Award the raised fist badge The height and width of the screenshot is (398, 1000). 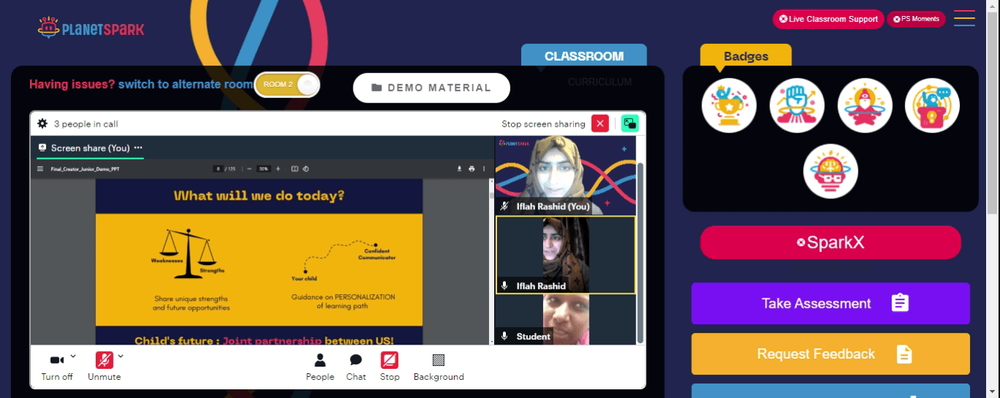pyautogui.click(x=797, y=105)
